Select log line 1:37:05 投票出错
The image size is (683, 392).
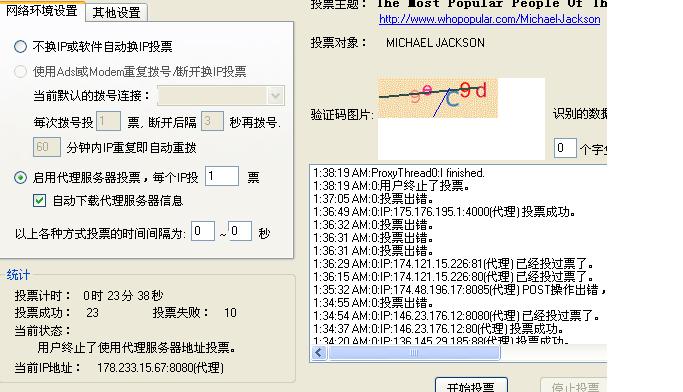373,199
